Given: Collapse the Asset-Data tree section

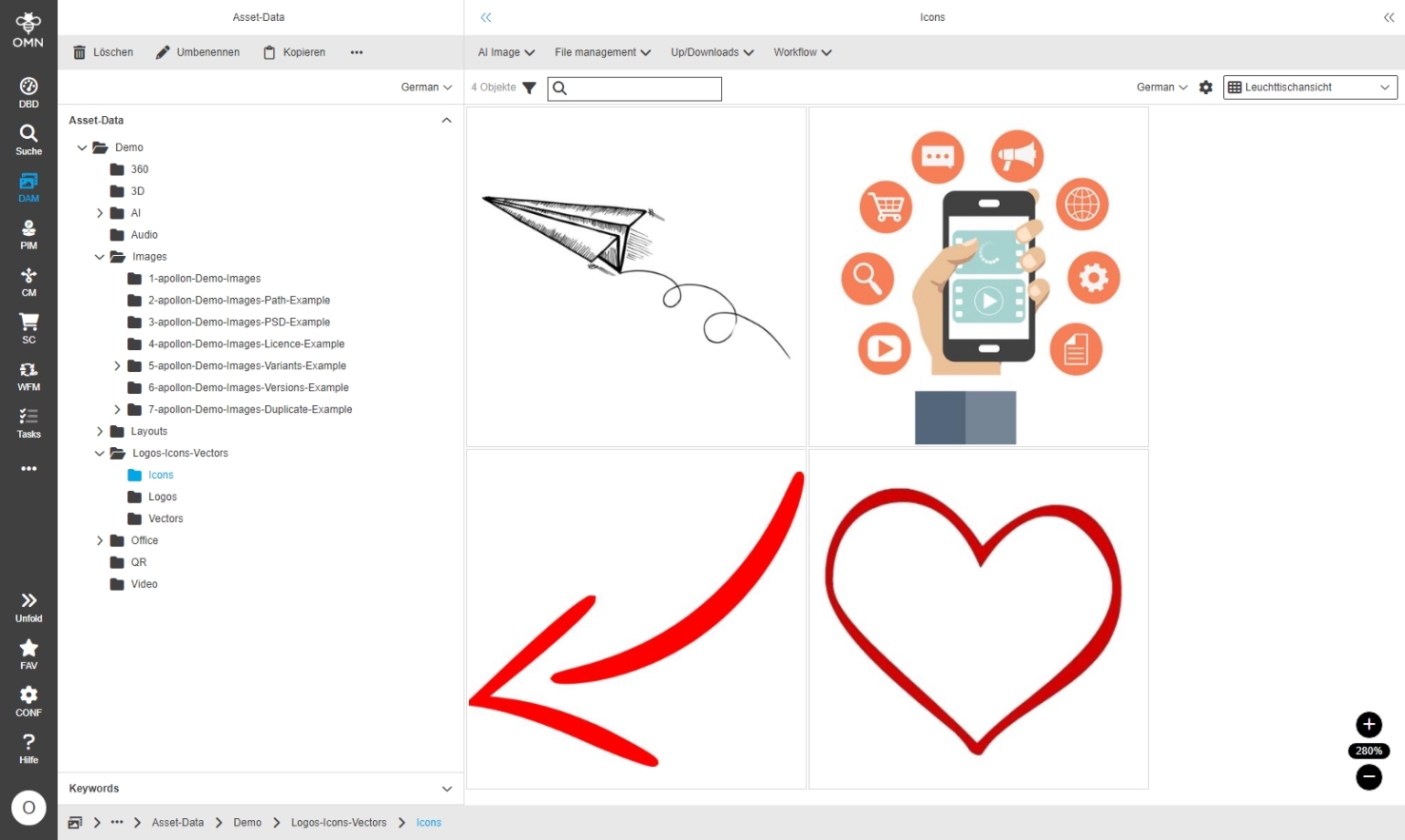Looking at the screenshot, I should coord(446,121).
